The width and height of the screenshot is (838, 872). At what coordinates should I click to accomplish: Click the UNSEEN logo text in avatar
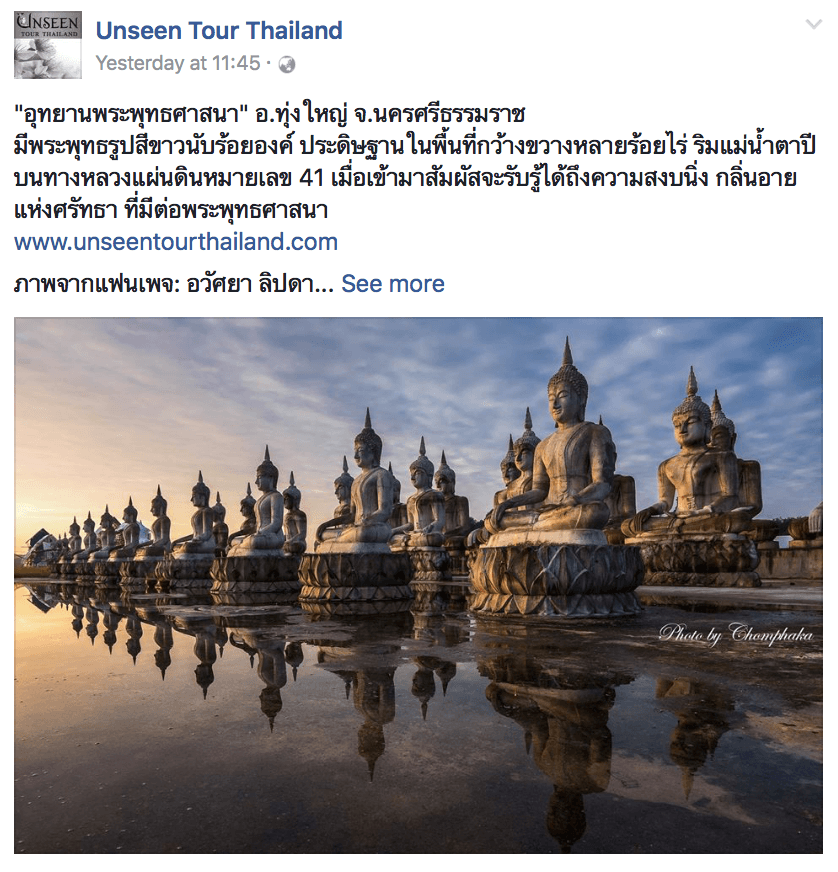[x=48, y=23]
